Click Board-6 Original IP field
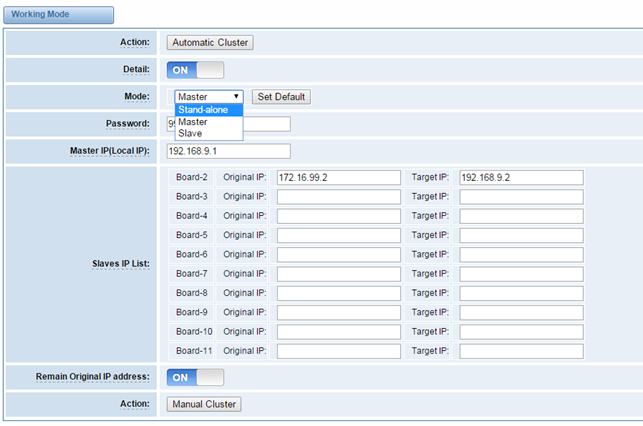Viewport: 643px width, 426px height. (x=339, y=255)
